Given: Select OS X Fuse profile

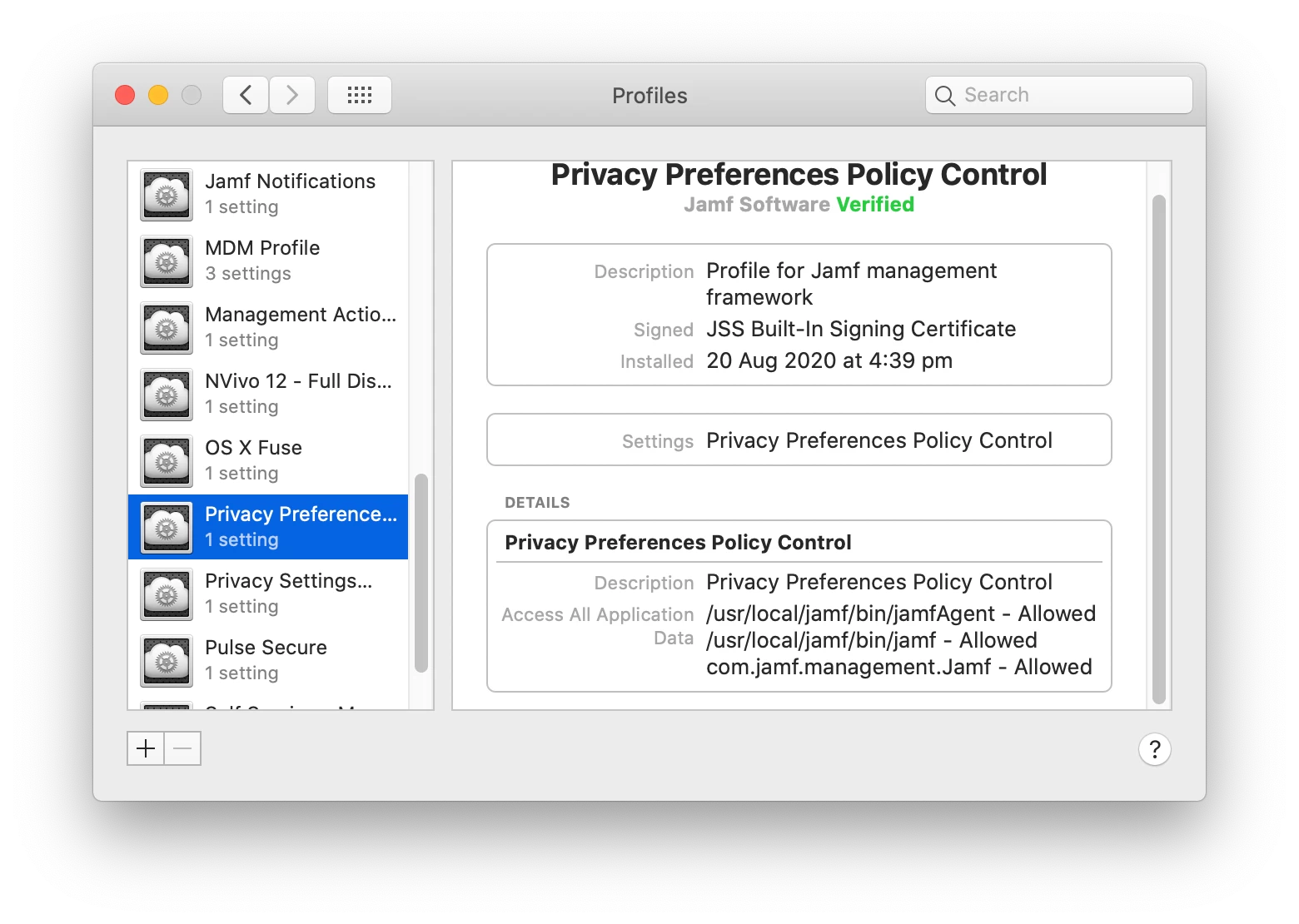Looking at the screenshot, I should [x=268, y=460].
